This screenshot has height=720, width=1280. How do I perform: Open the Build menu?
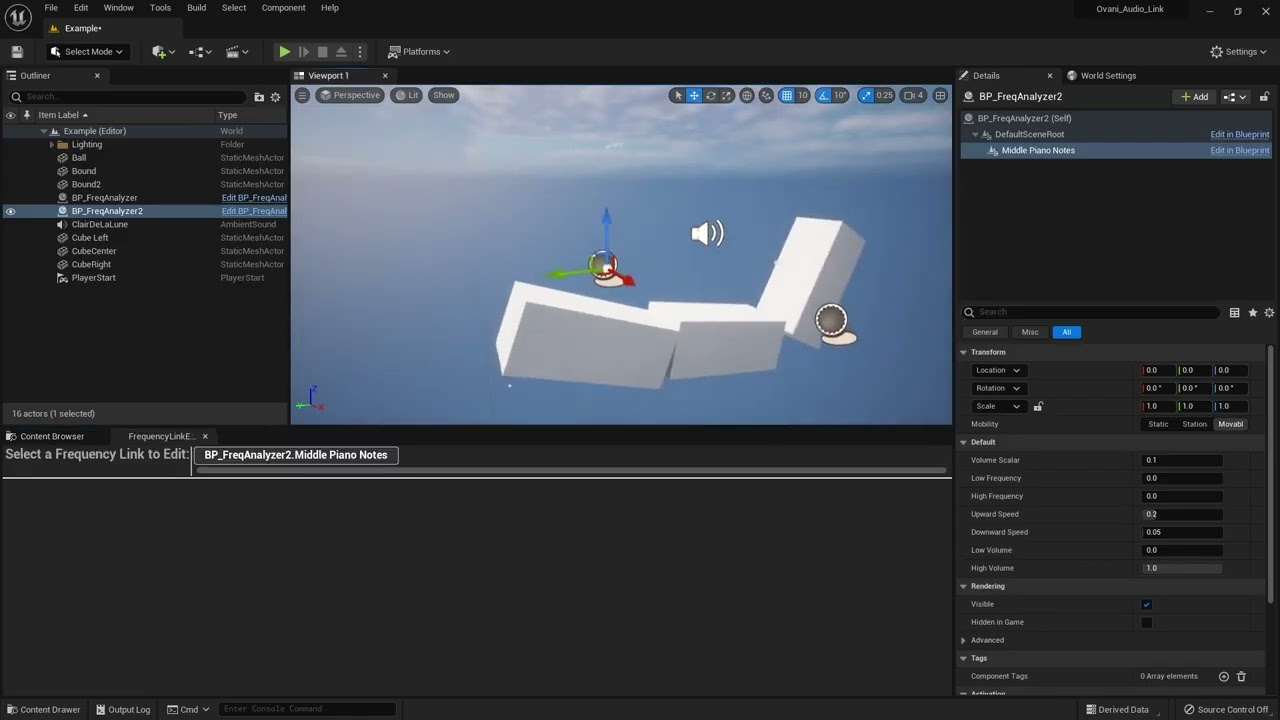(196, 8)
